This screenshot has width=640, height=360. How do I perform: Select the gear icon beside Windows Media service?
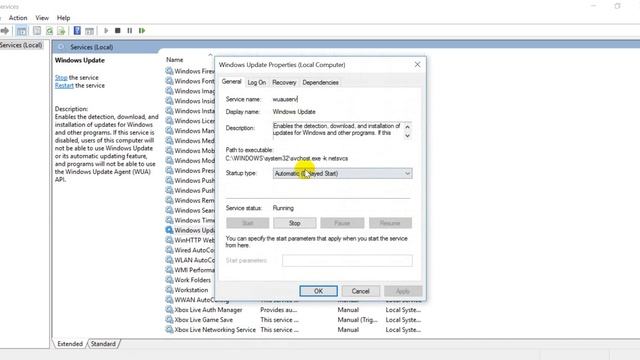pos(169,140)
